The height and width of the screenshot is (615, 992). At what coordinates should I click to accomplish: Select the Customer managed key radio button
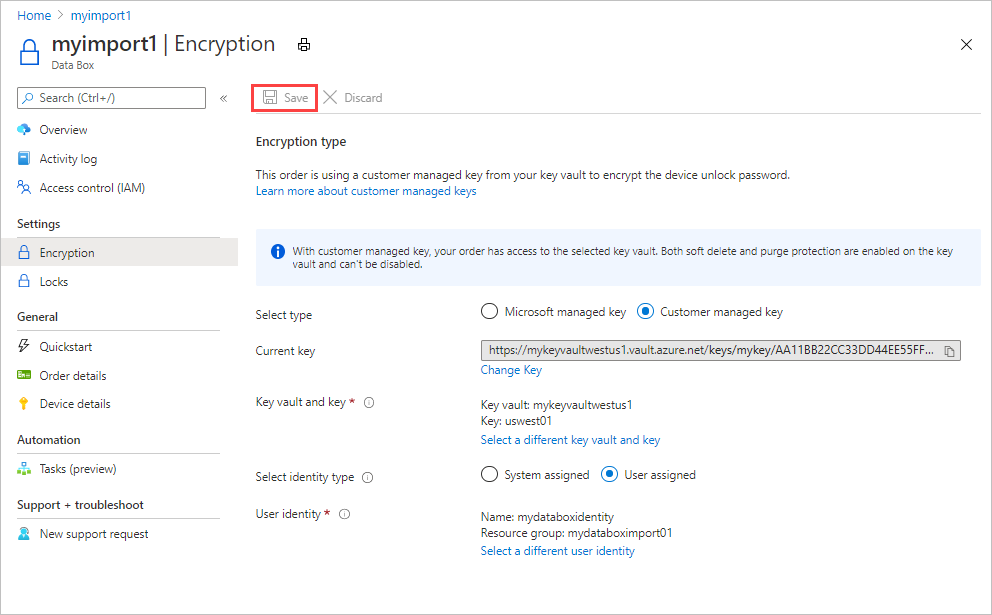point(645,311)
